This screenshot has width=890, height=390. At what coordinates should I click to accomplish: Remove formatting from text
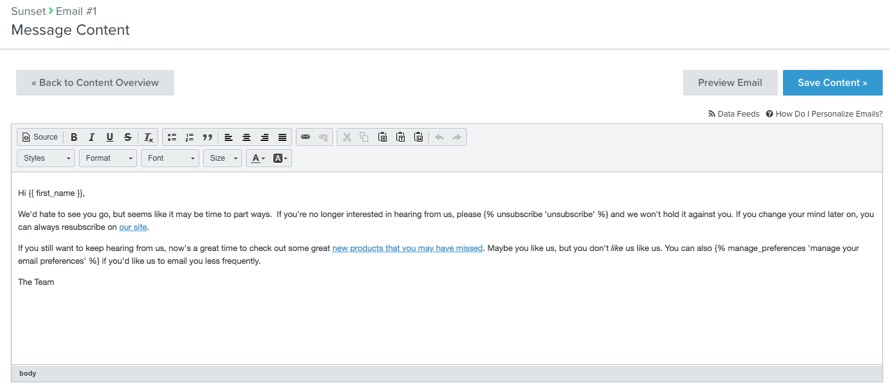click(x=148, y=137)
